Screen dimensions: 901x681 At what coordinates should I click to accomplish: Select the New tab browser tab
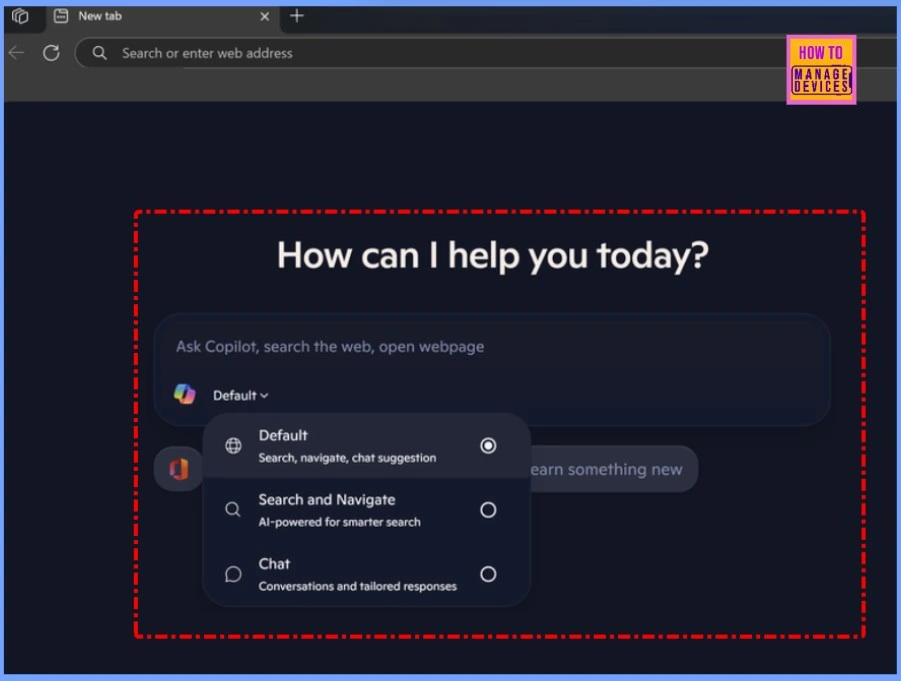(x=162, y=17)
